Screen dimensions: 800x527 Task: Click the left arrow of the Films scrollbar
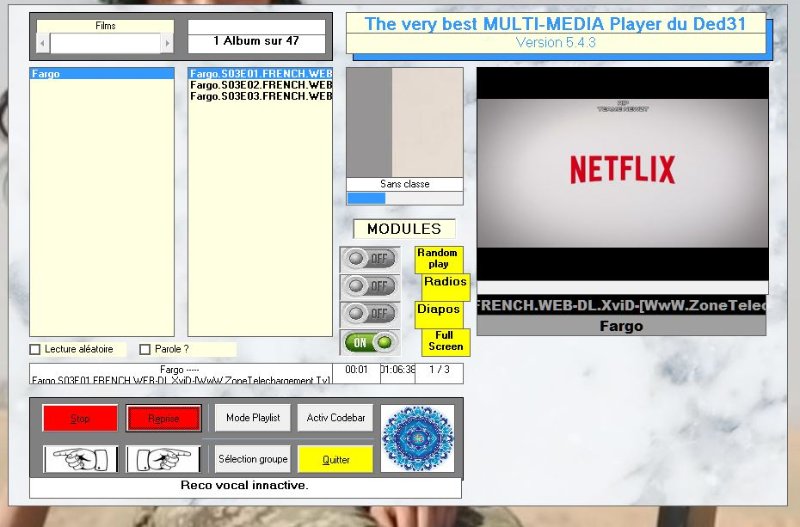[x=42, y=43]
